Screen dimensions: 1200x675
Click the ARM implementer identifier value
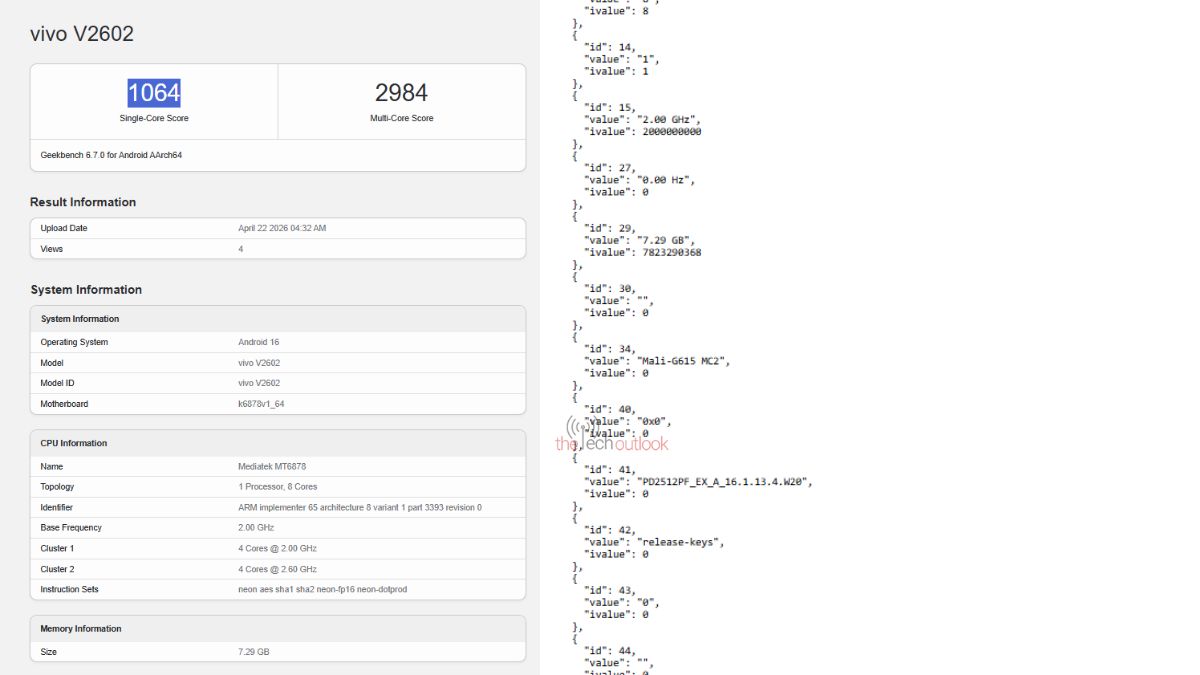[359, 507]
